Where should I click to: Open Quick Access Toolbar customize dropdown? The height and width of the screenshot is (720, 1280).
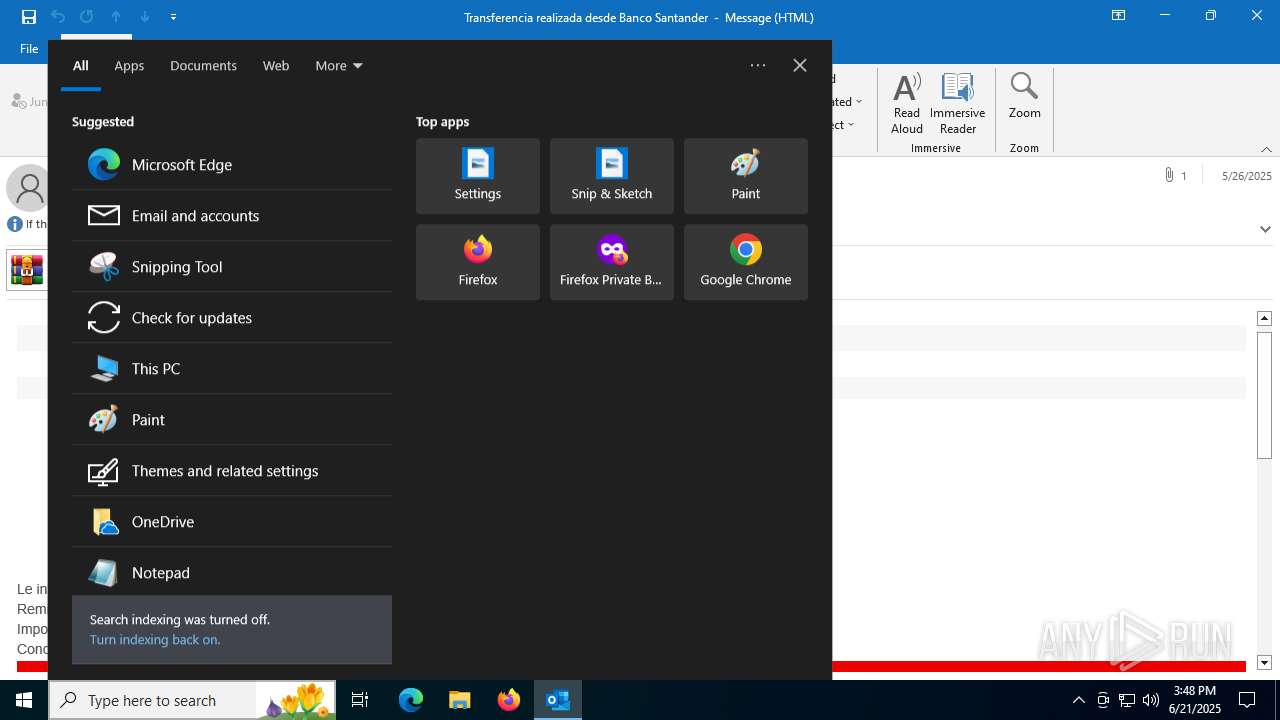tap(173, 17)
